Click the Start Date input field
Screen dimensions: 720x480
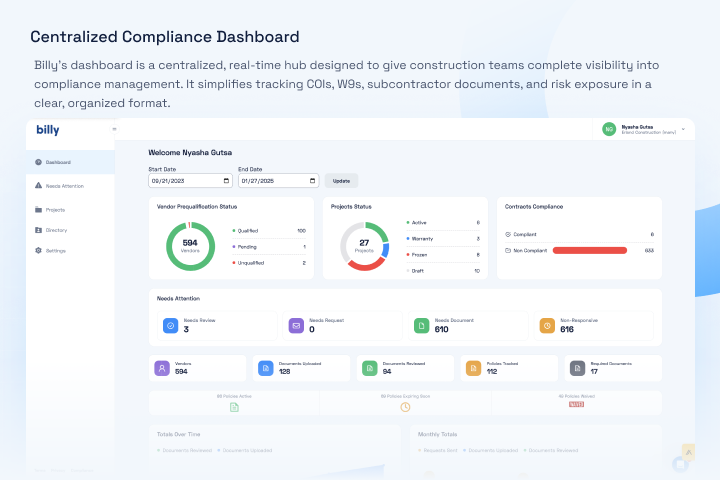coord(190,181)
